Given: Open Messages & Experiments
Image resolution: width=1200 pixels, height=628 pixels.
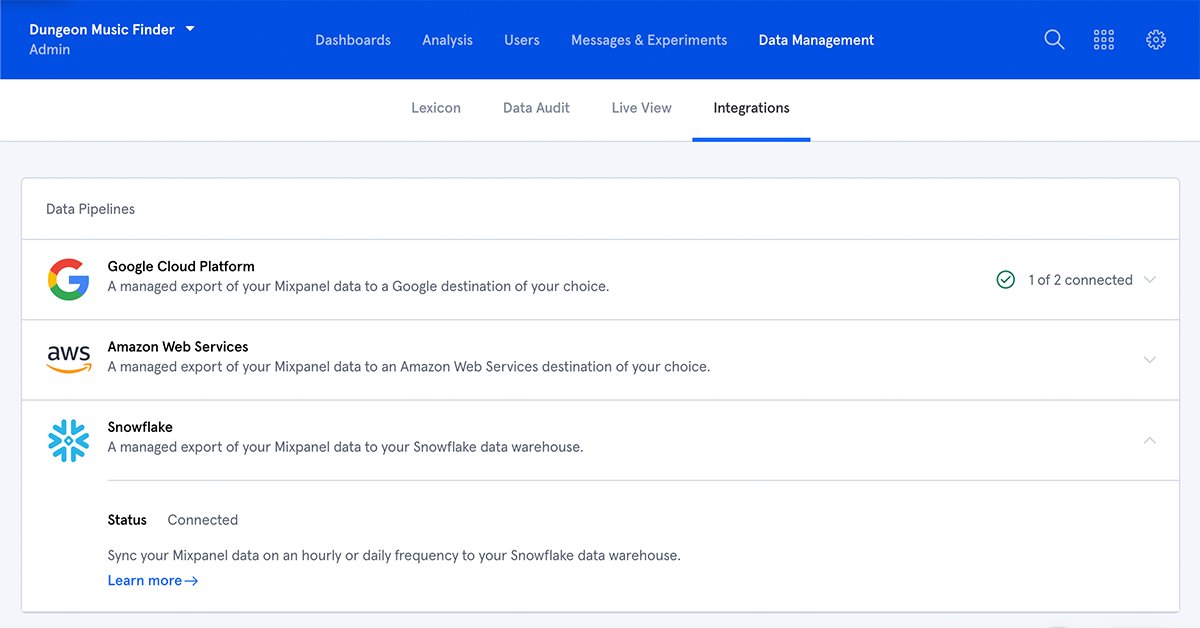Looking at the screenshot, I should [x=649, y=40].
